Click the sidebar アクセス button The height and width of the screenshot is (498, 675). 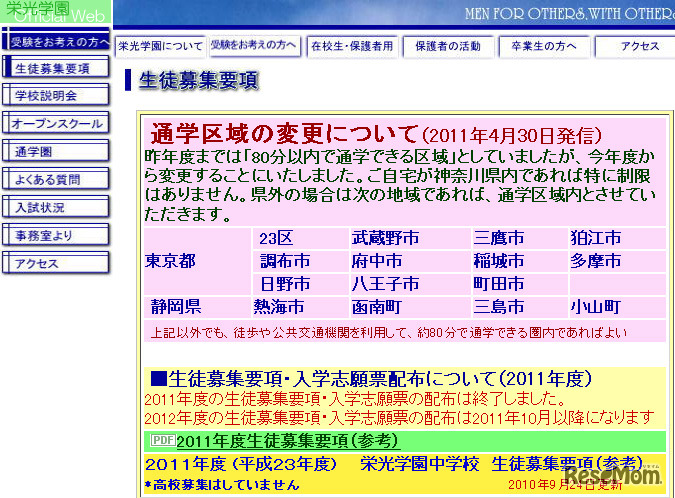pos(56,263)
